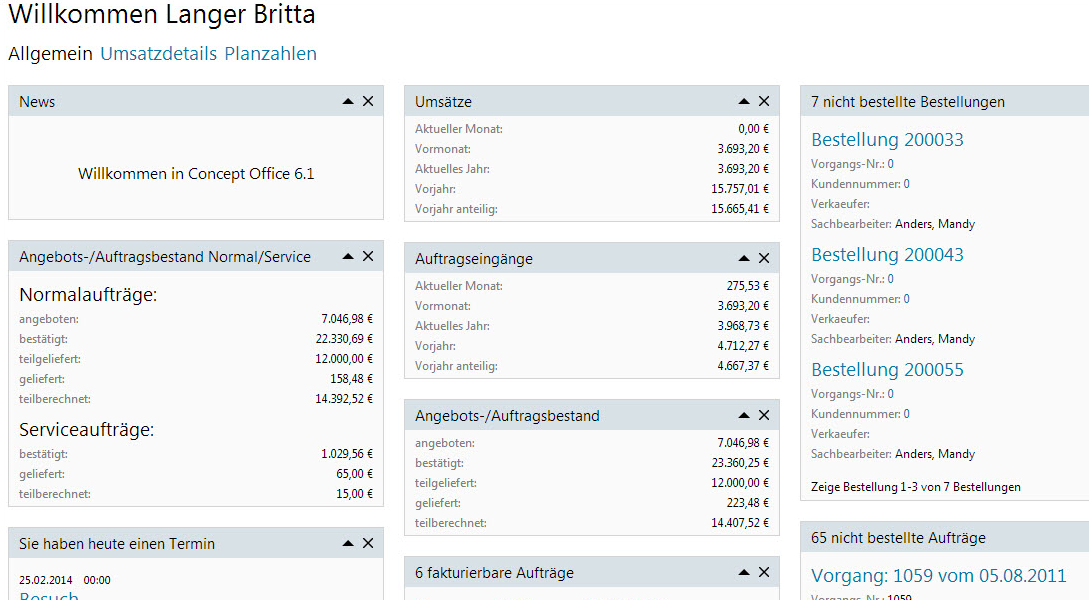
Task: Open the Planzahlen tab
Action: point(270,54)
